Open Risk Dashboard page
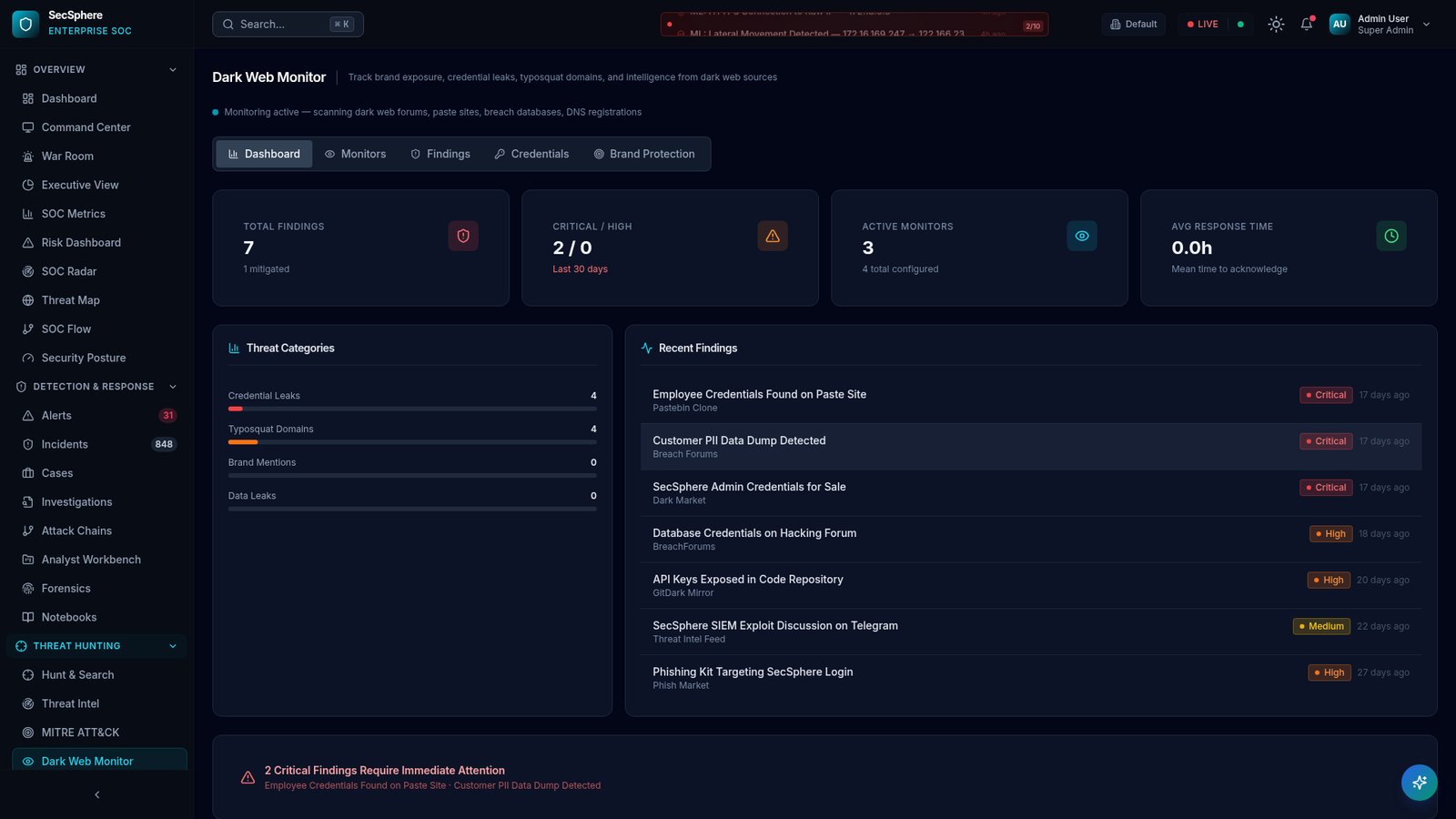This screenshot has width=1456, height=819. pos(99,243)
